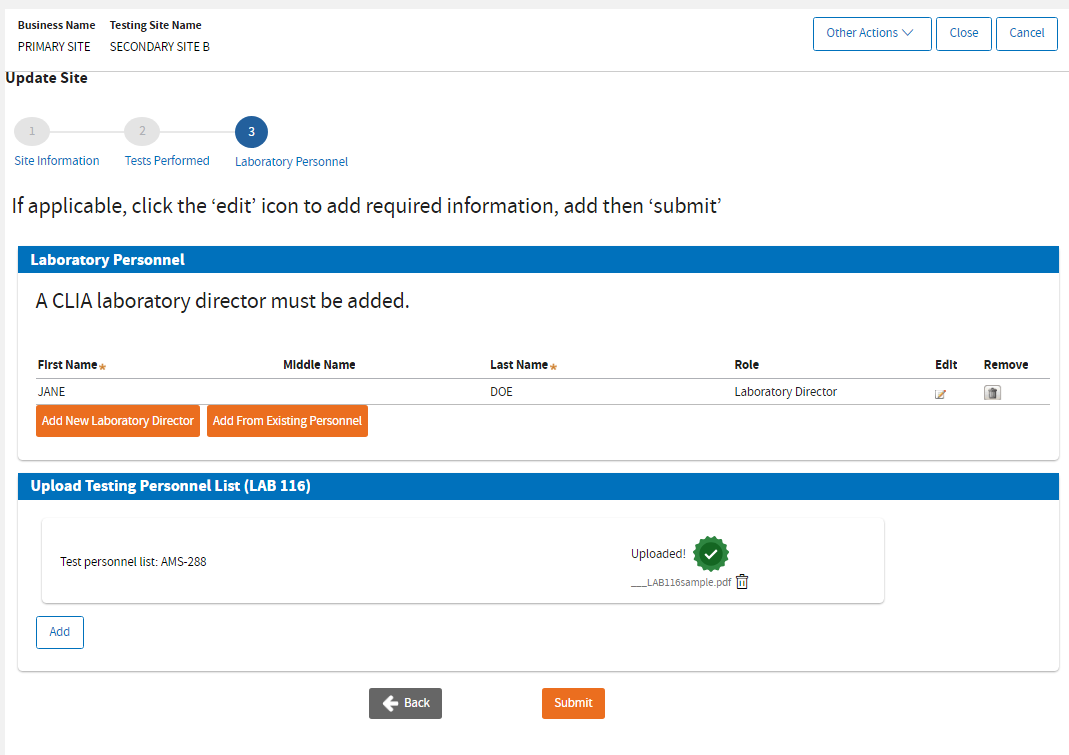The image size is (1069, 755).
Task: Go to step 2 circle
Action: tap(142, 131)
